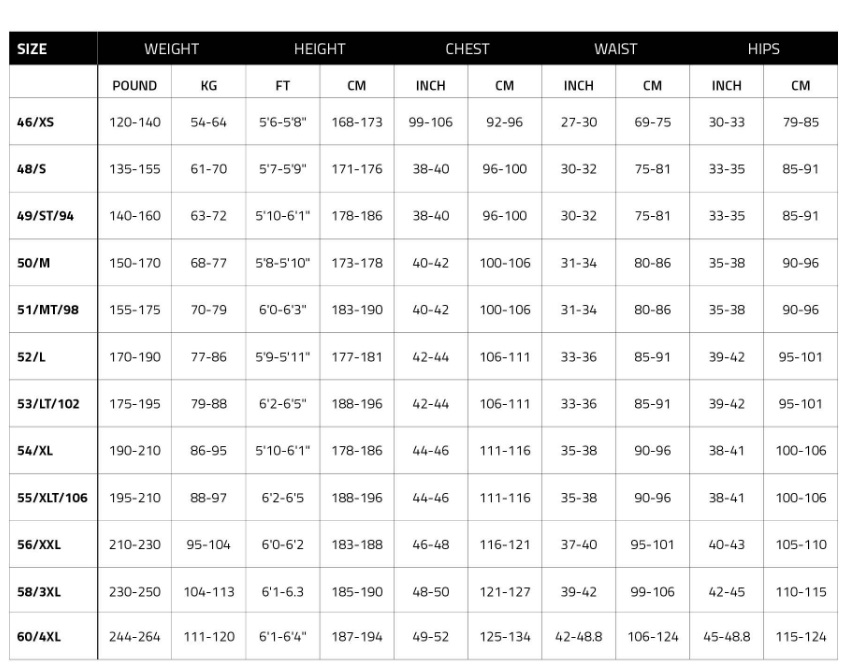Select the 46/XS size row label
This screenshot has height=670, width=847.
[x=35, y=122]
